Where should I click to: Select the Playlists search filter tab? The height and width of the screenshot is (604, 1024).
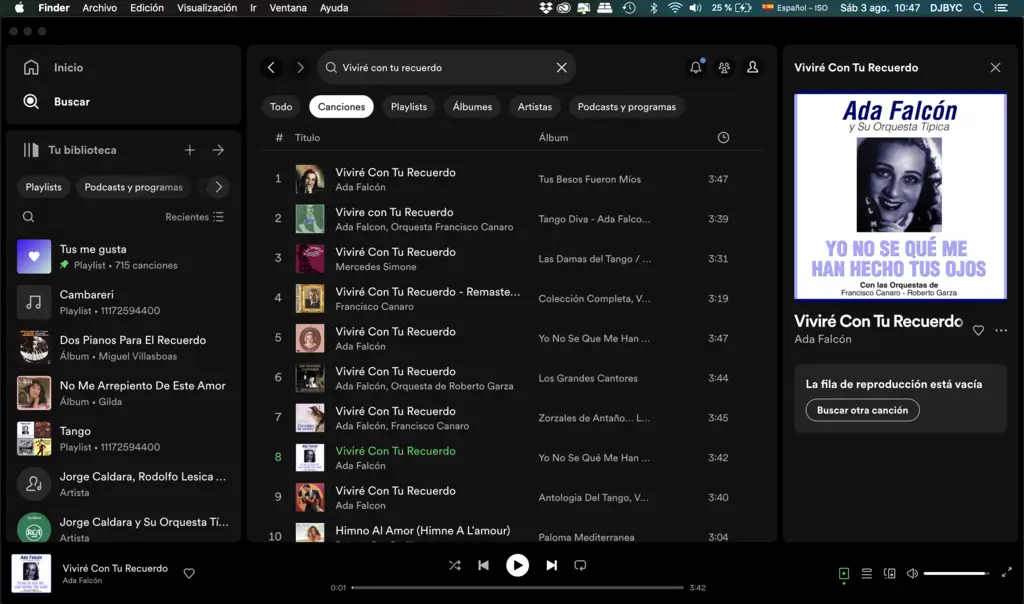[x=409, y=106]
